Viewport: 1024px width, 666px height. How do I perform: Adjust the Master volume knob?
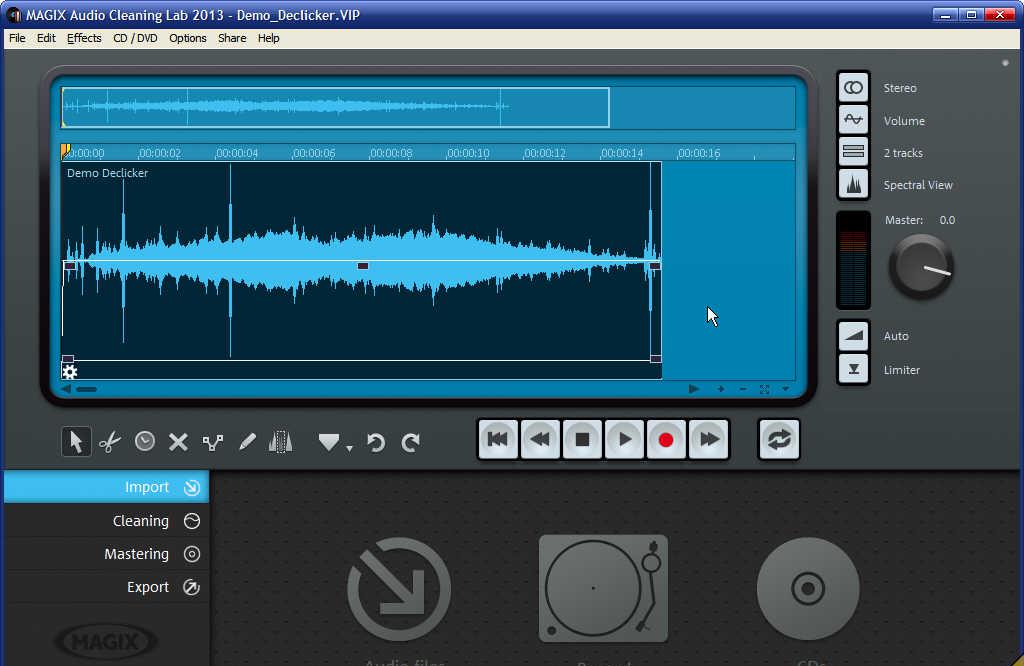(x=921, y=267)
